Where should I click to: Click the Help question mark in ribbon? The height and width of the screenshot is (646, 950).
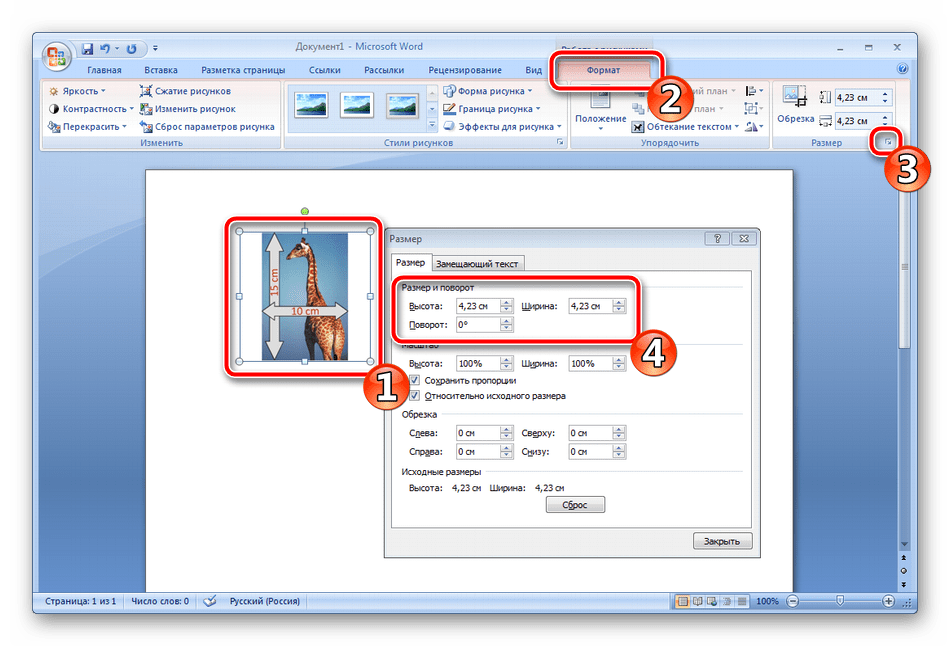coord(903,70)
